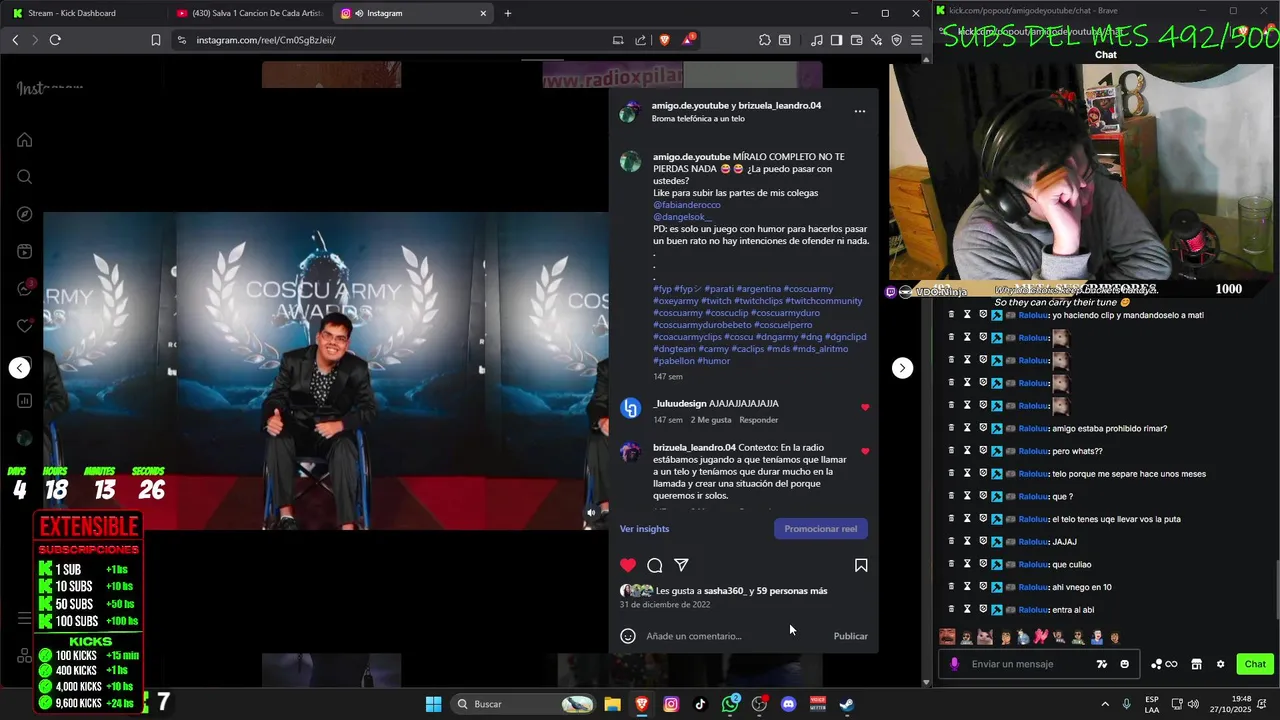This screenshot has height=720, width=1280.
Task: Open Instagram Reels sidebar icon
Action: click(25, 251)
